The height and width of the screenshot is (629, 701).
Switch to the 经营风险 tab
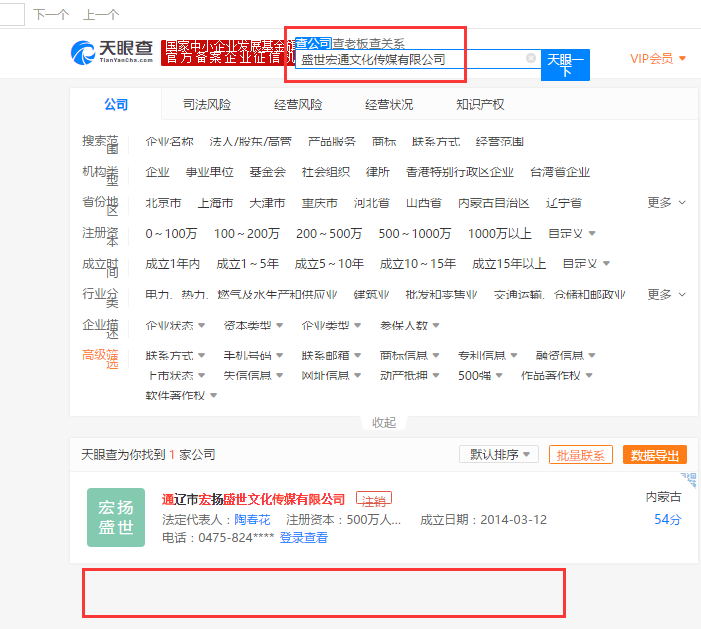click(298, 105)
